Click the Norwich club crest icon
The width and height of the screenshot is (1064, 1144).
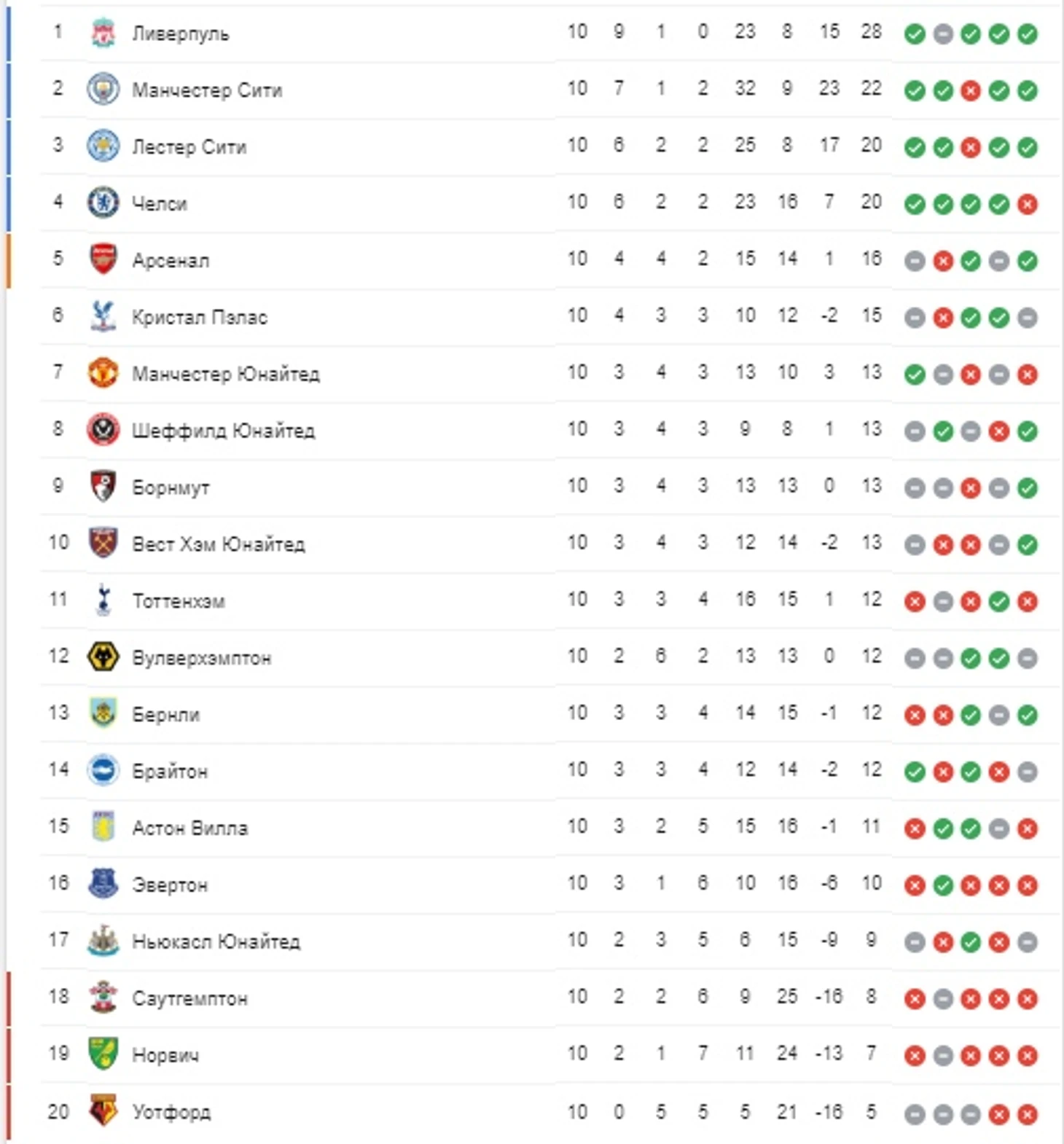tap(103, 1054)
